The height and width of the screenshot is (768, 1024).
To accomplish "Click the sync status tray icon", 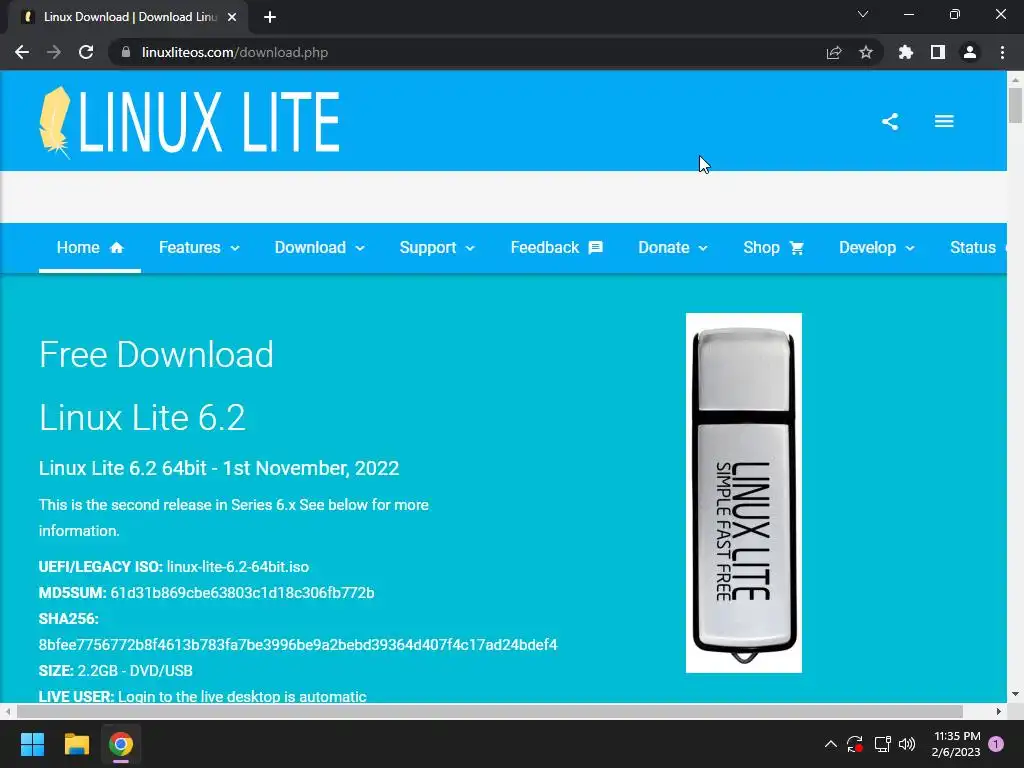I will 855,744.
